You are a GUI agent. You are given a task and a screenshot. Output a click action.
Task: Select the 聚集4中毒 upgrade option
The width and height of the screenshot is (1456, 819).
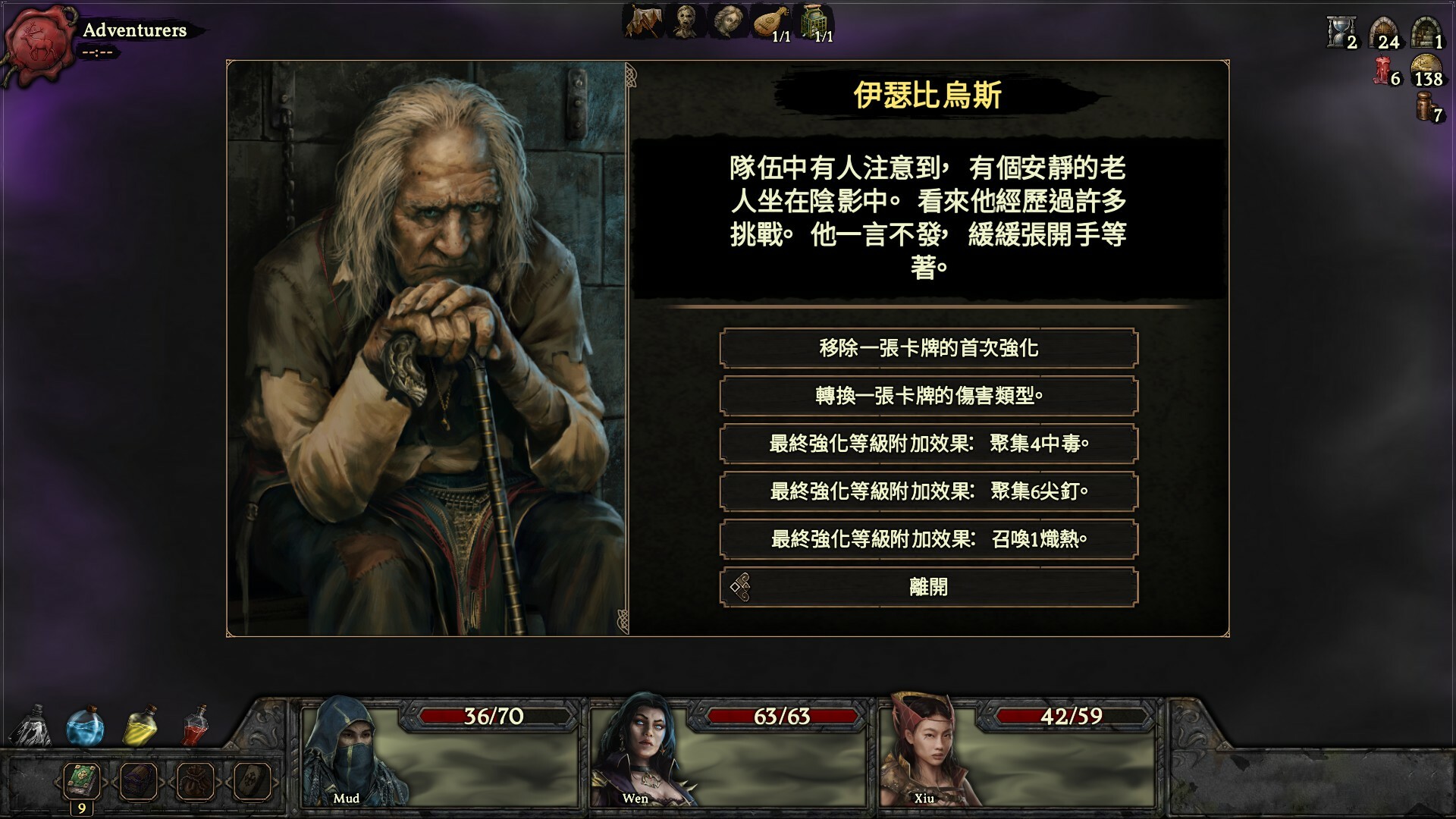tap(929, 444)
